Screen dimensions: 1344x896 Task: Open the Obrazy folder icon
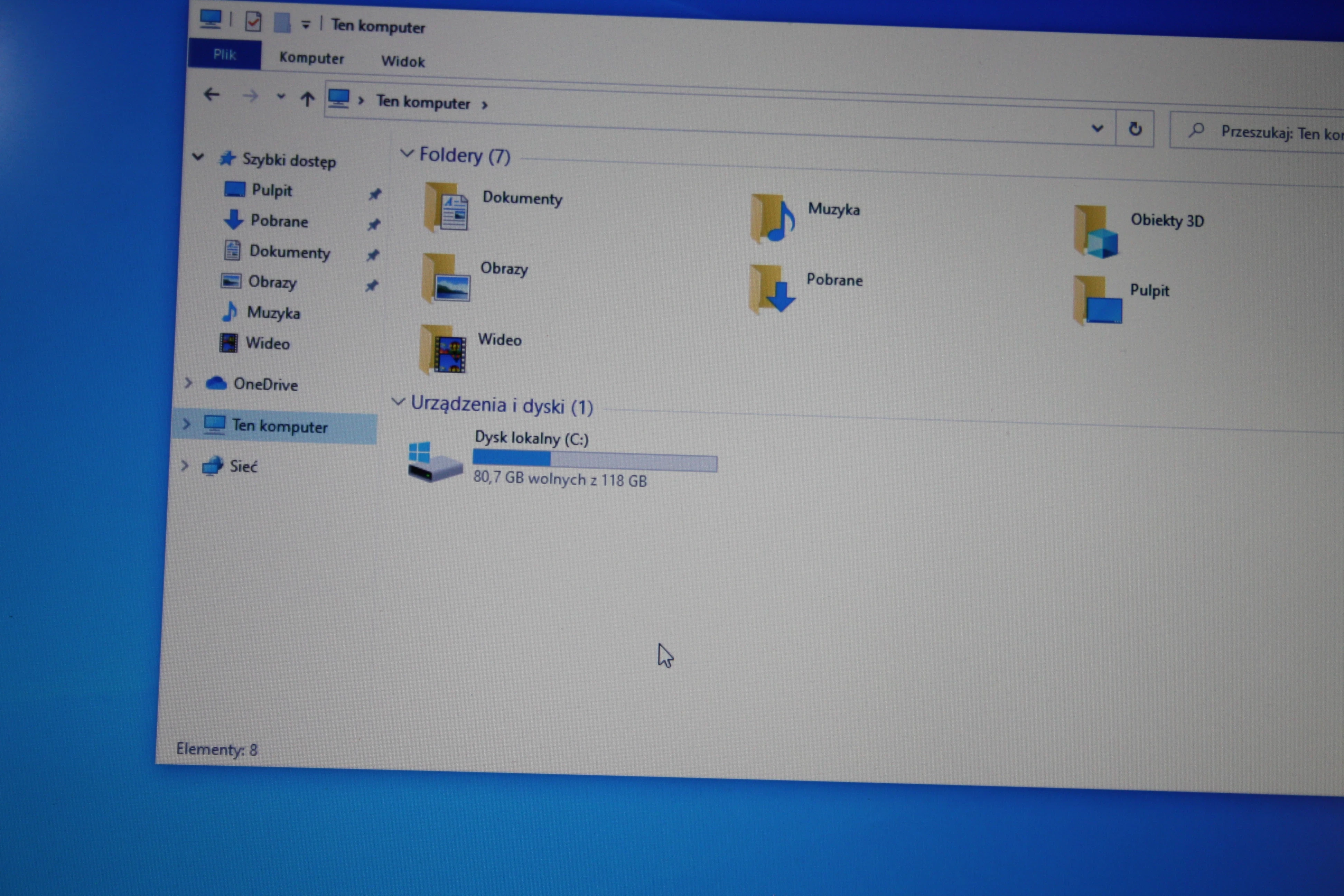pyautogui.click(x=446, y=278)
